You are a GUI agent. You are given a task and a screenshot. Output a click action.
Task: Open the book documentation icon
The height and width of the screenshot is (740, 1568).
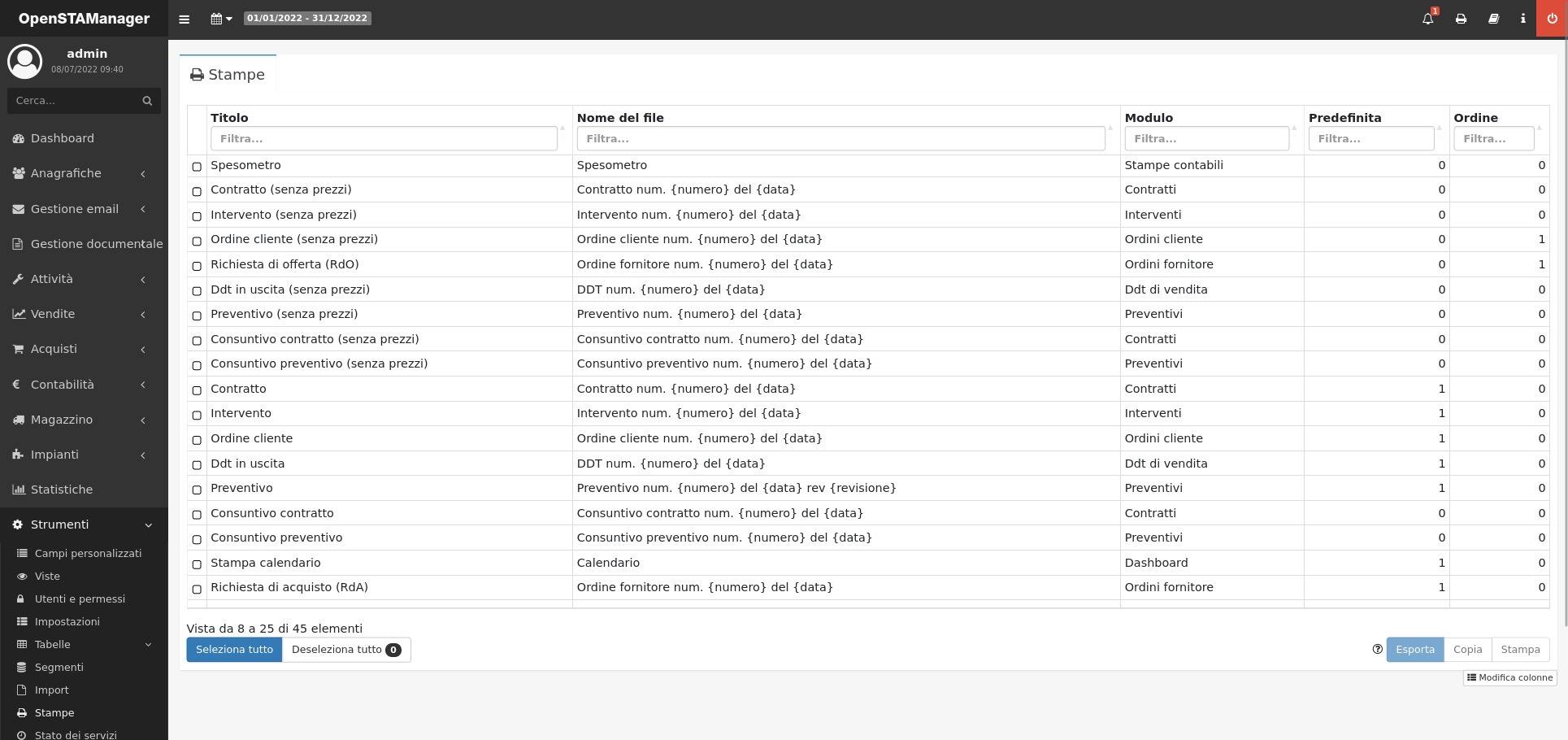(x=1493, y=19)
